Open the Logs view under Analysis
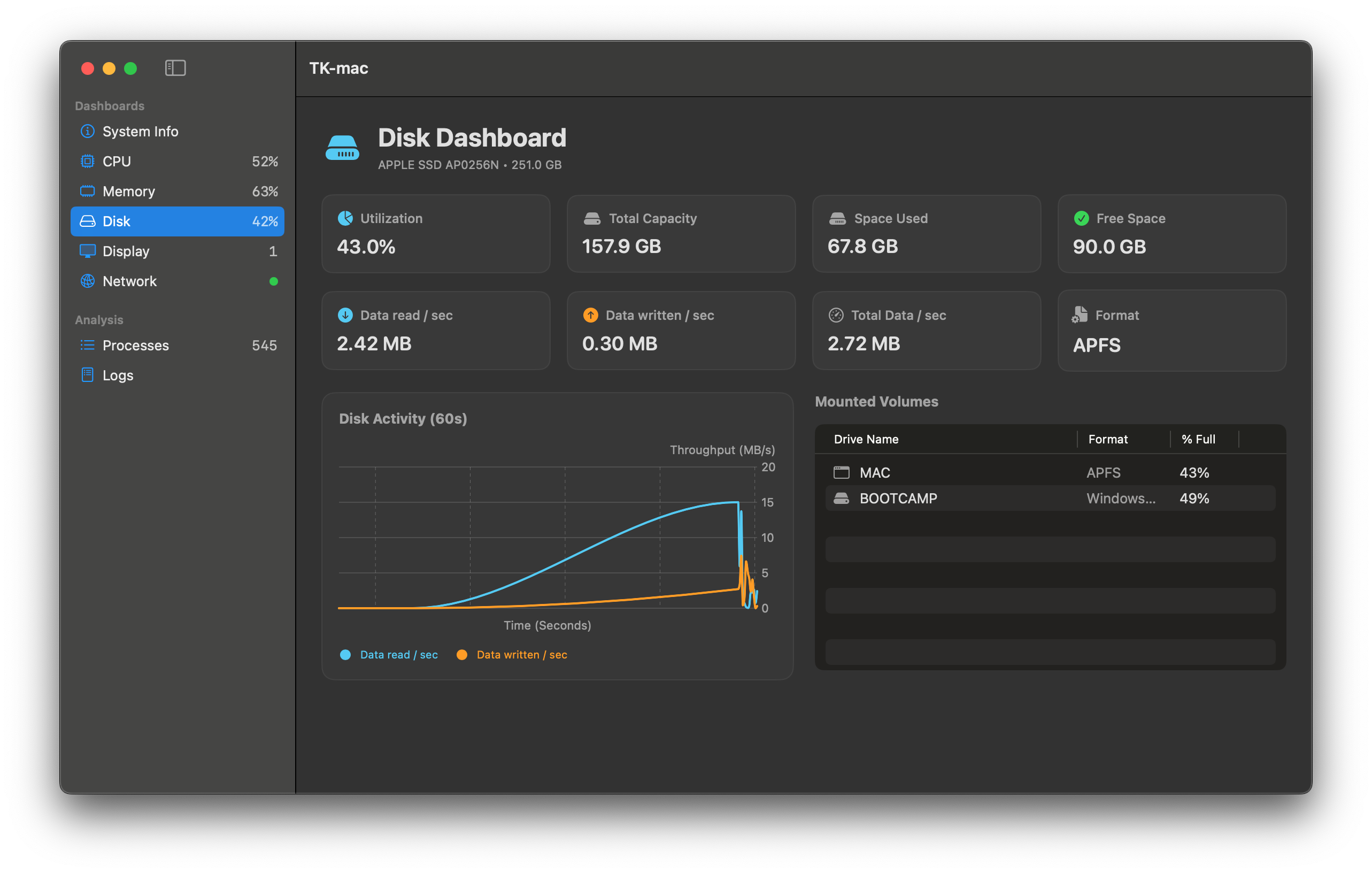1372x873 pixels. pyautogui.click(x=118, y=375)
